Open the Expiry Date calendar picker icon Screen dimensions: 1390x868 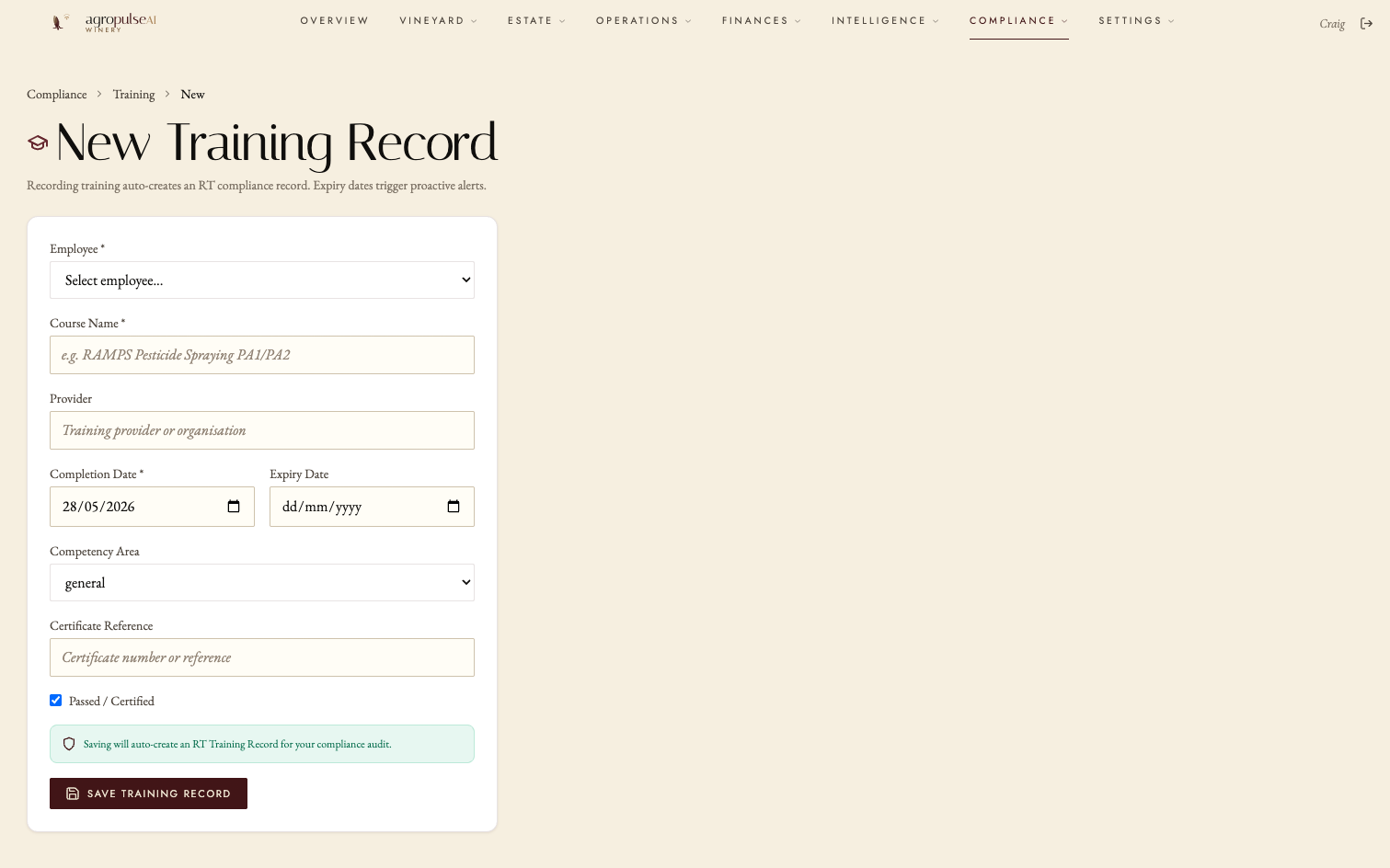(454, 507)
